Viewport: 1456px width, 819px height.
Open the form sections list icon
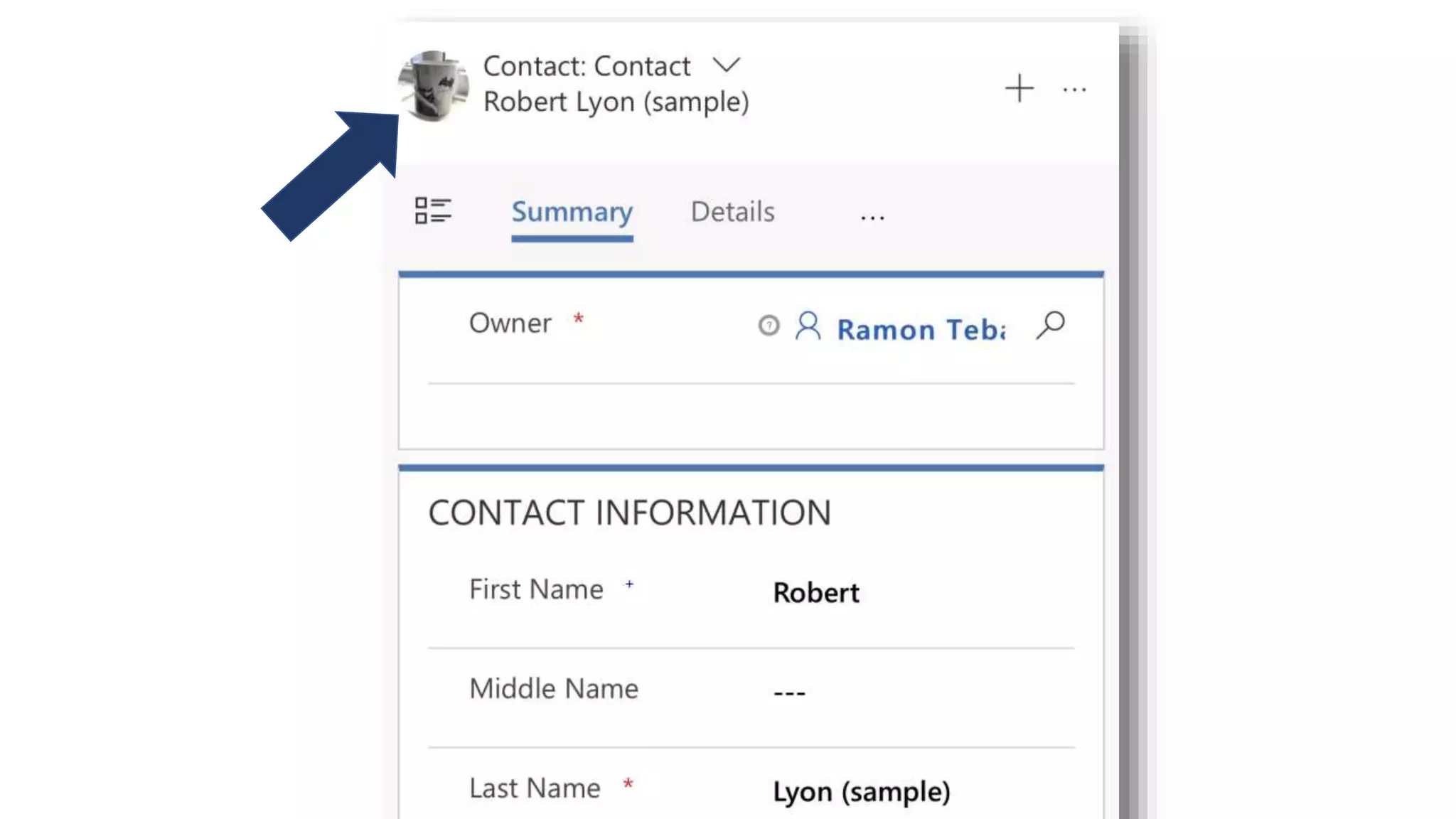click(432, 211)
